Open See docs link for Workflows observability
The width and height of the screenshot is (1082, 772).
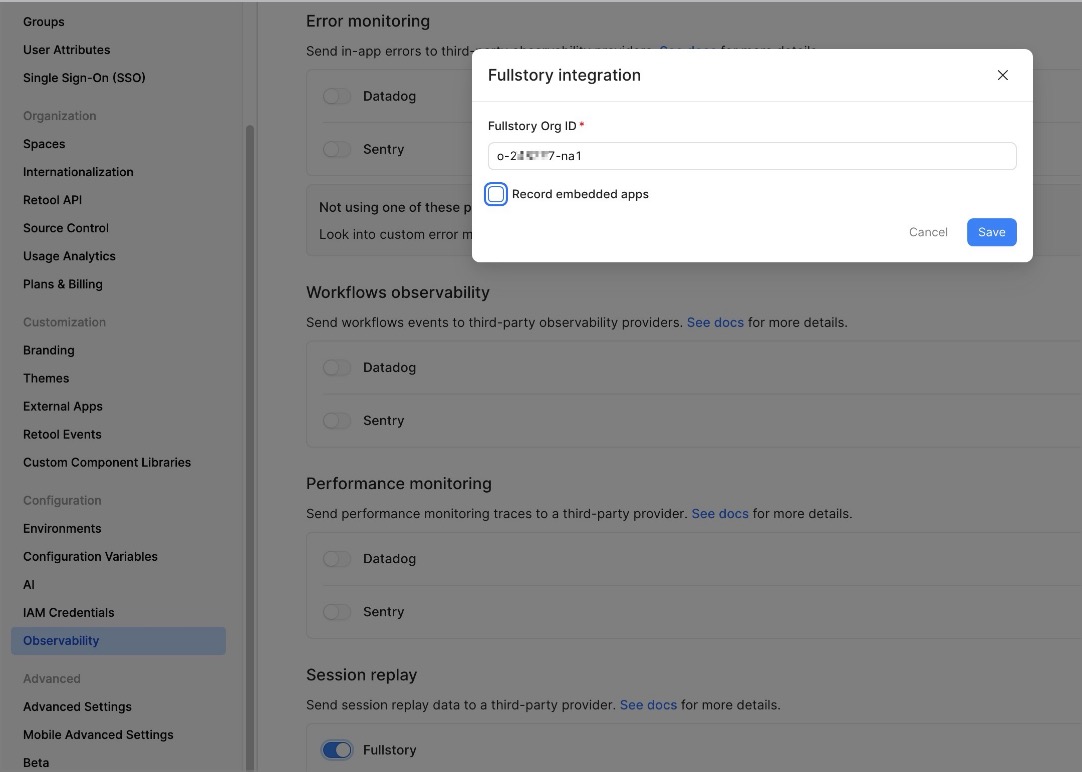point(715,323)
